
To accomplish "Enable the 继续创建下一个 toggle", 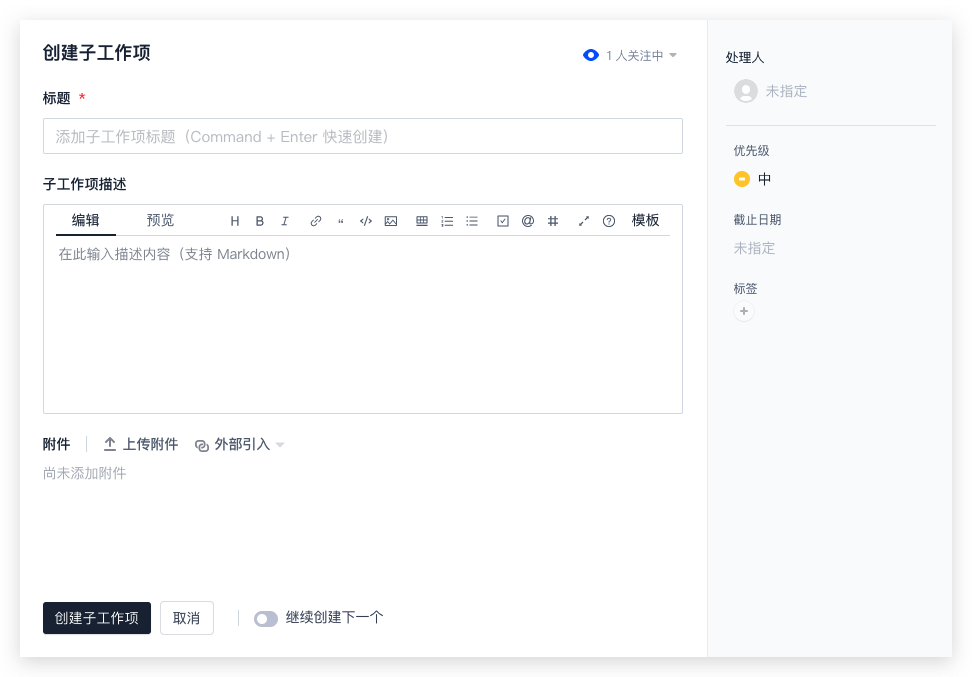I will pos(266,619).
